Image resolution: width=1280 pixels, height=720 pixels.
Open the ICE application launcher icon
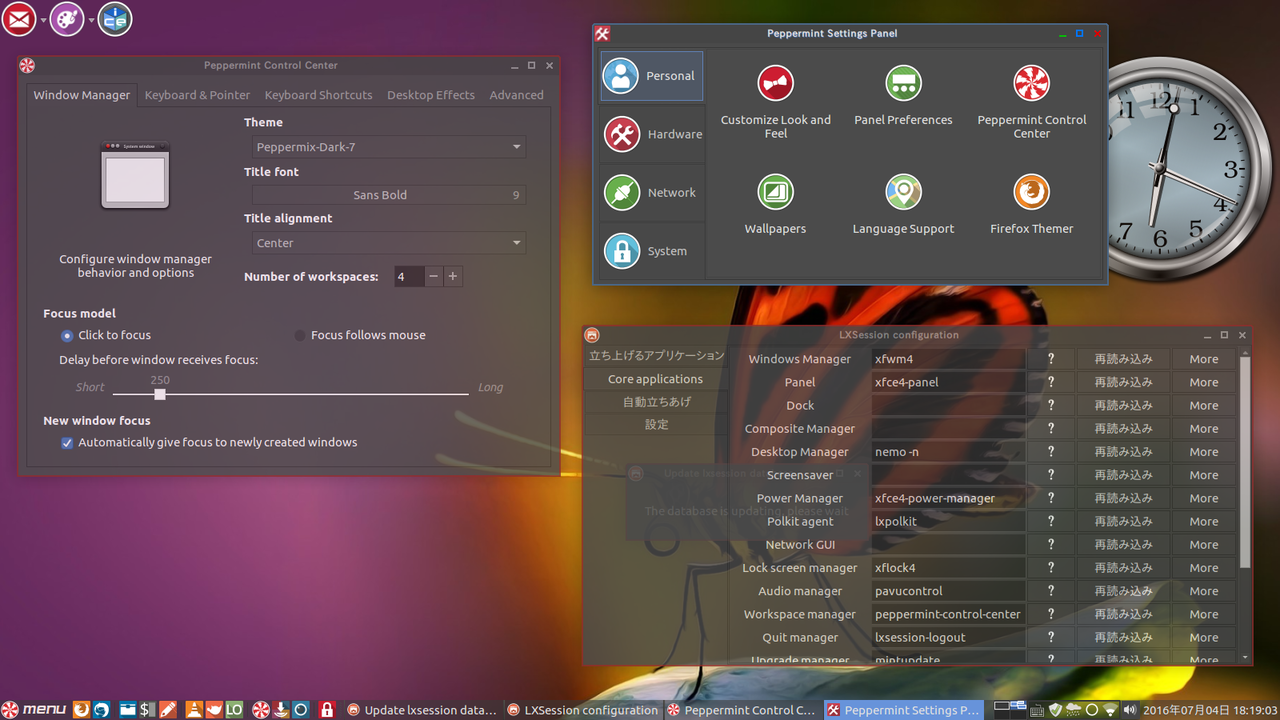coord(115,19)
